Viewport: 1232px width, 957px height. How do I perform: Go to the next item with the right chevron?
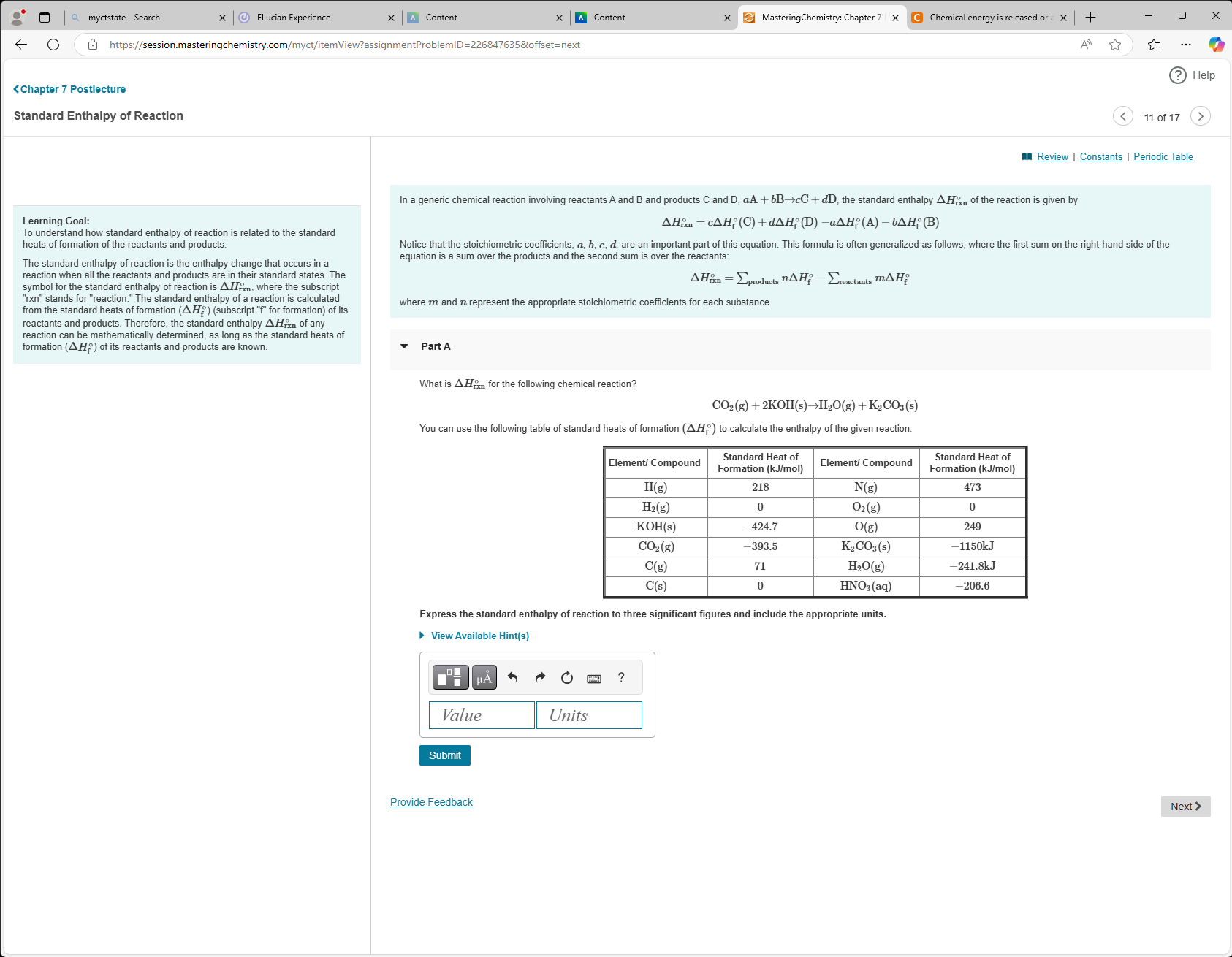pyautogui.click(x=1201, y=116)
